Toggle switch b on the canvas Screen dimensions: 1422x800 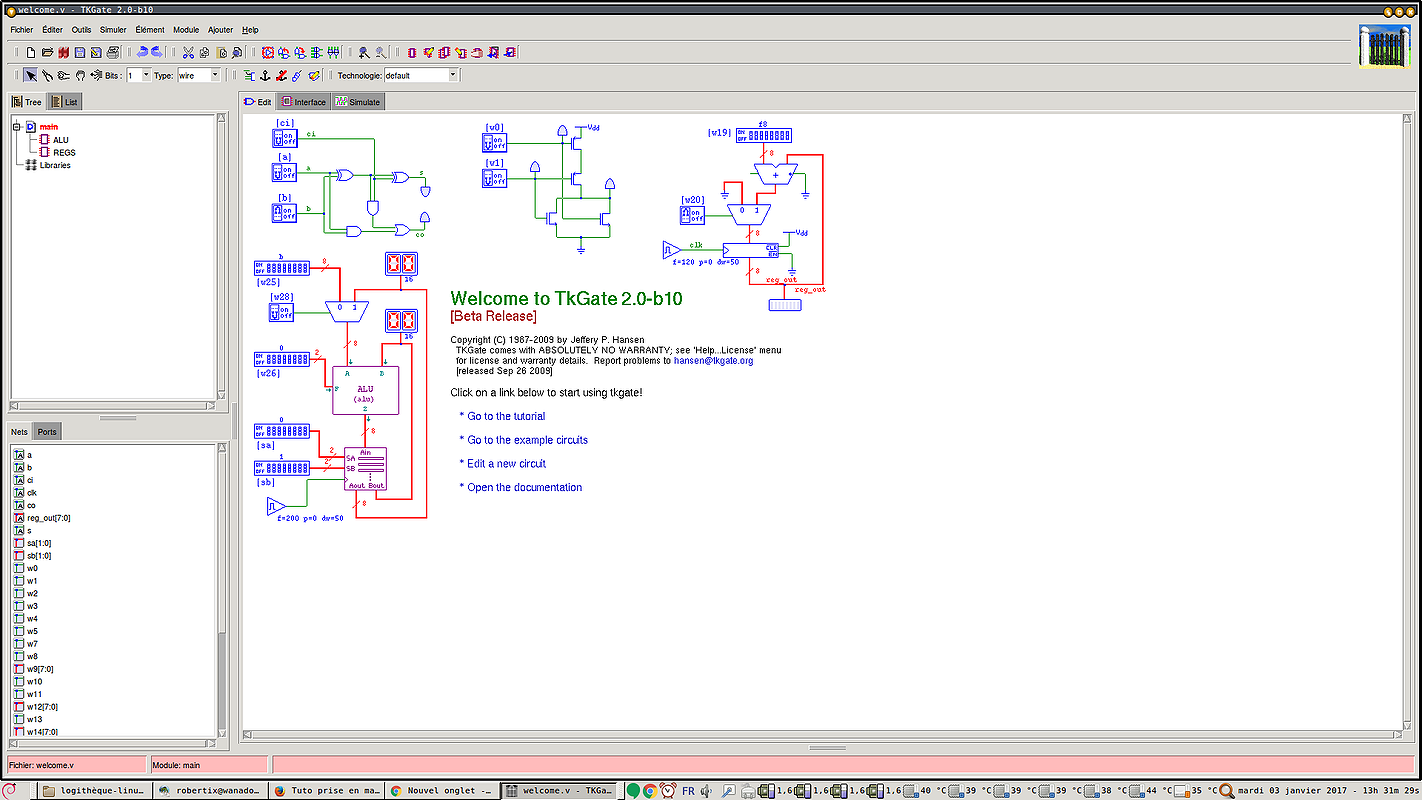coord(285,212)
